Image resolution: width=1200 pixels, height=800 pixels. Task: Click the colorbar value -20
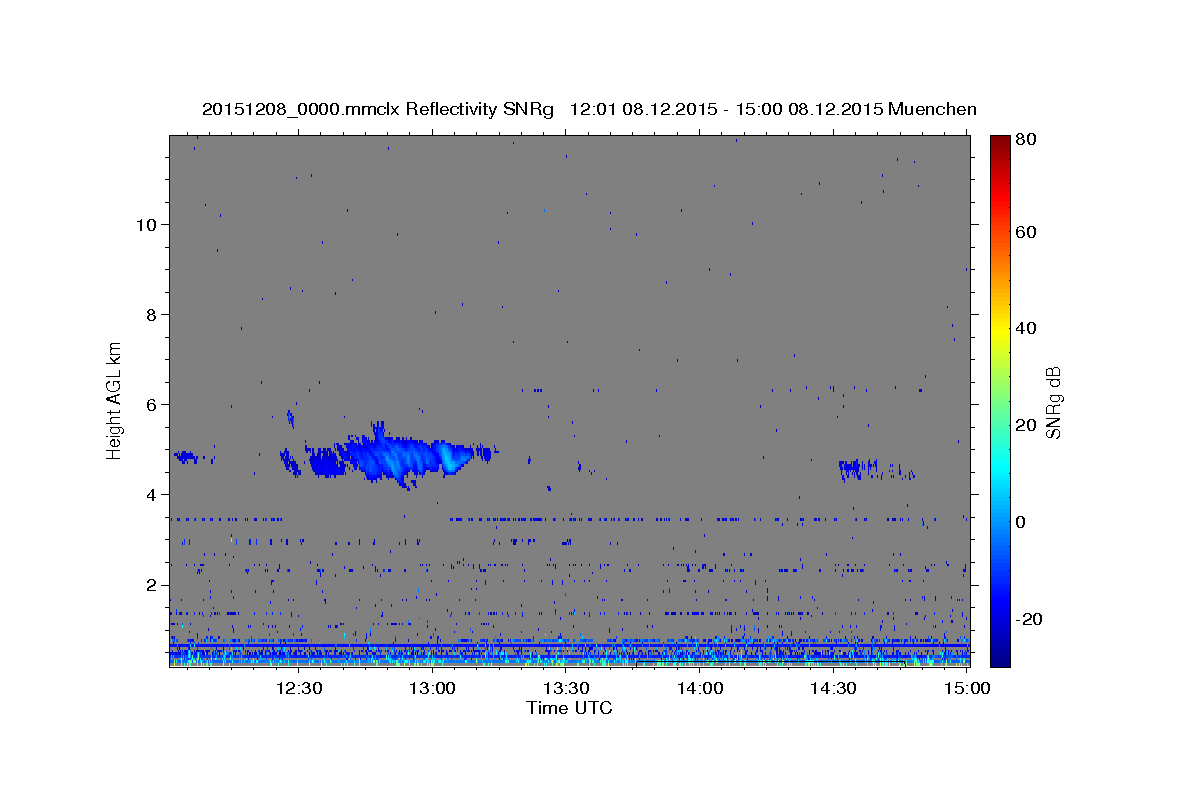pos(1030,619)
